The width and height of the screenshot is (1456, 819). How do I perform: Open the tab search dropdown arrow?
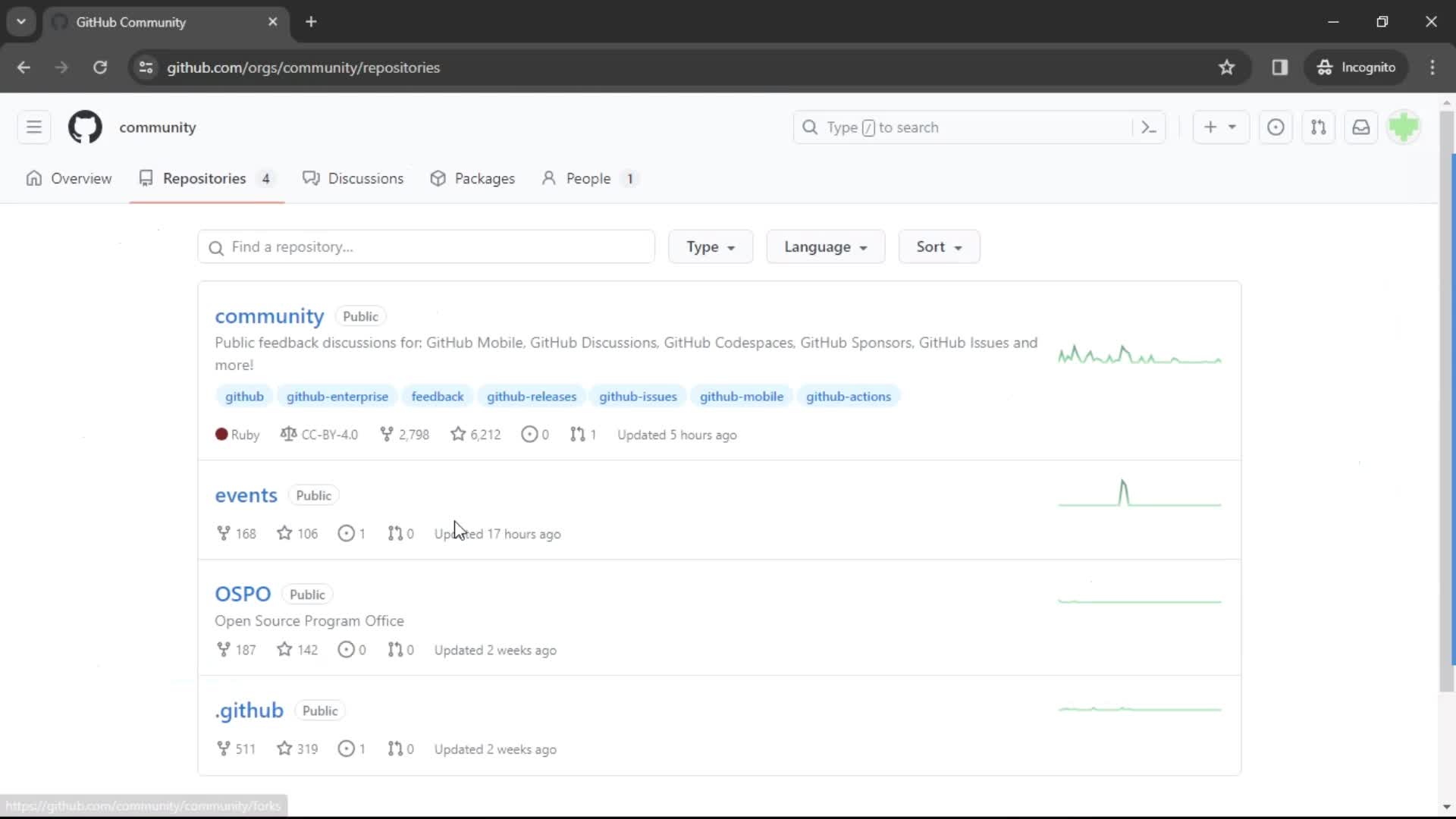click(21, 22)
